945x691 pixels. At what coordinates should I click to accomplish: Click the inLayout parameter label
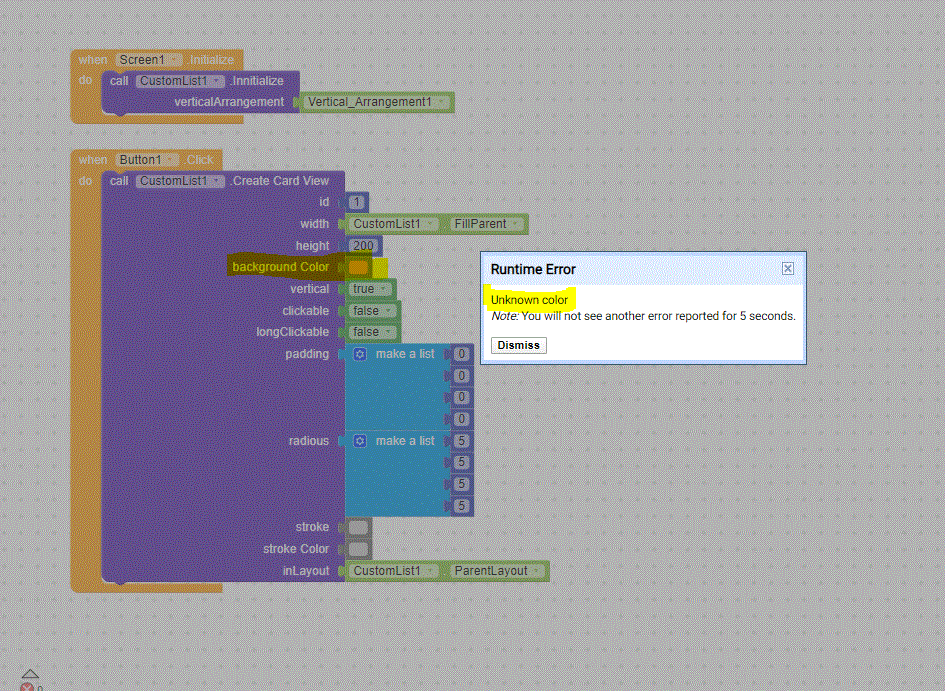(306, 571)
